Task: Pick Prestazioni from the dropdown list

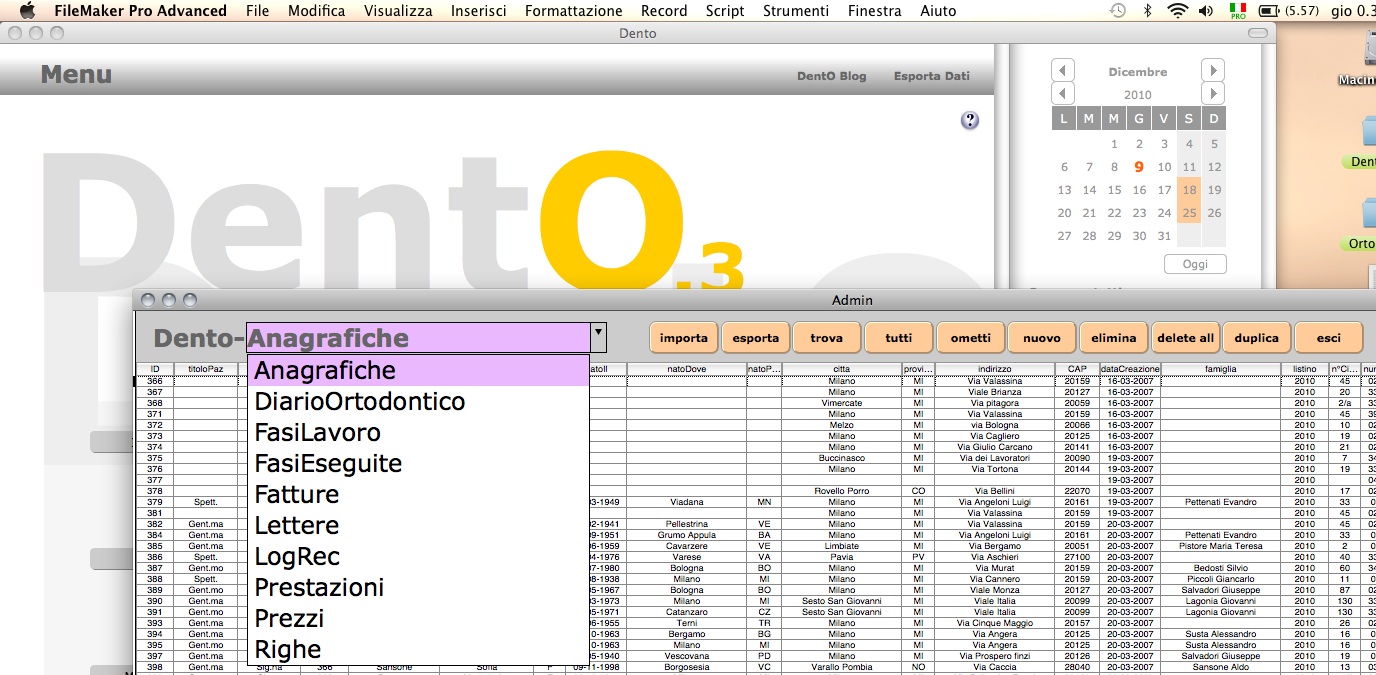Action: pos(418,587)
